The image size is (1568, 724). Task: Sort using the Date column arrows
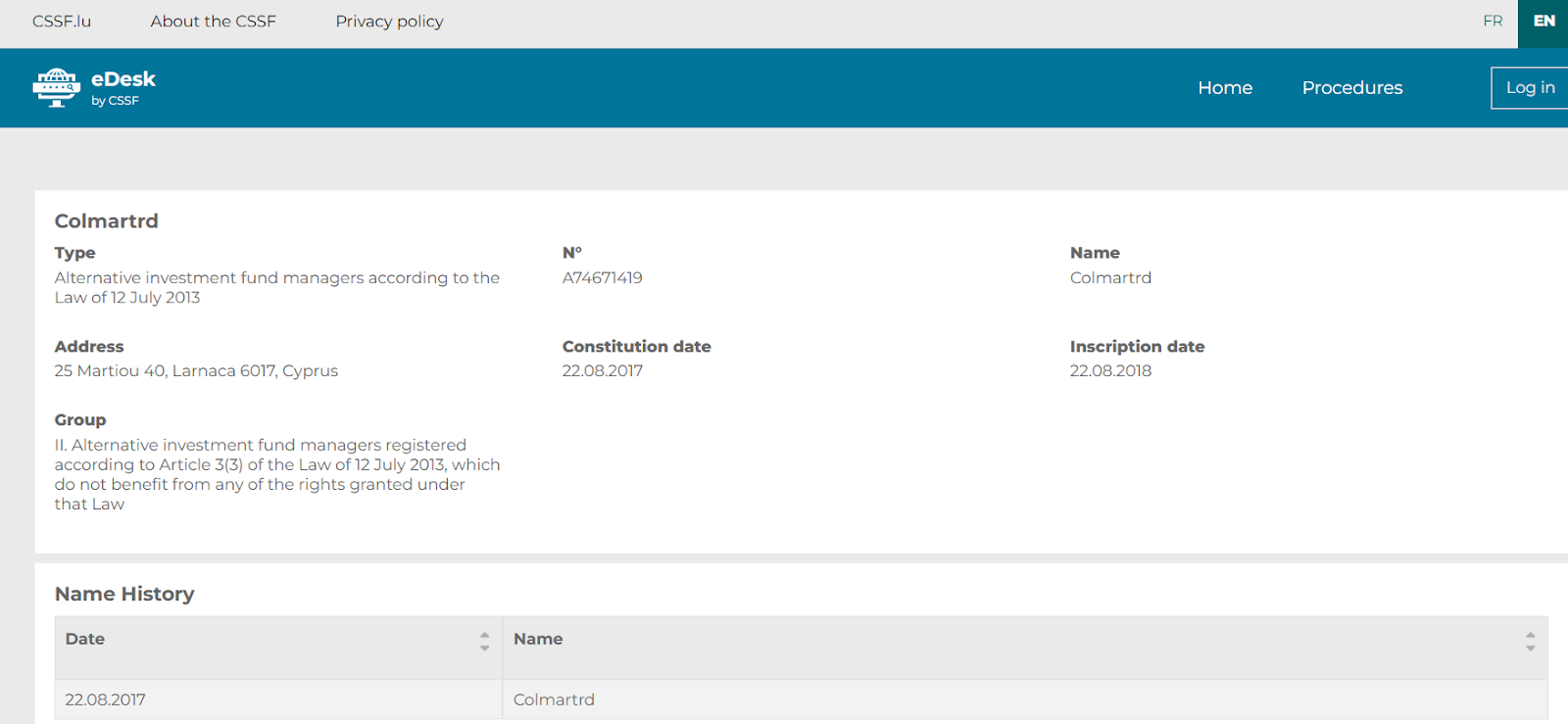point(484,642)
